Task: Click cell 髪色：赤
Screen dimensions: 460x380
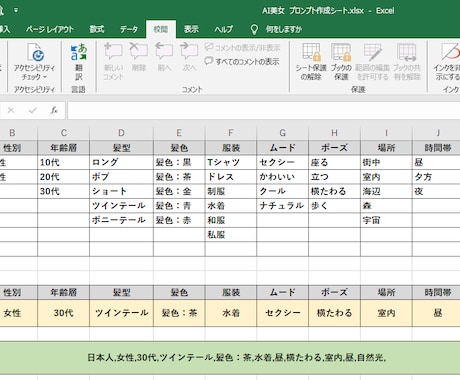Action: point(179,220)
